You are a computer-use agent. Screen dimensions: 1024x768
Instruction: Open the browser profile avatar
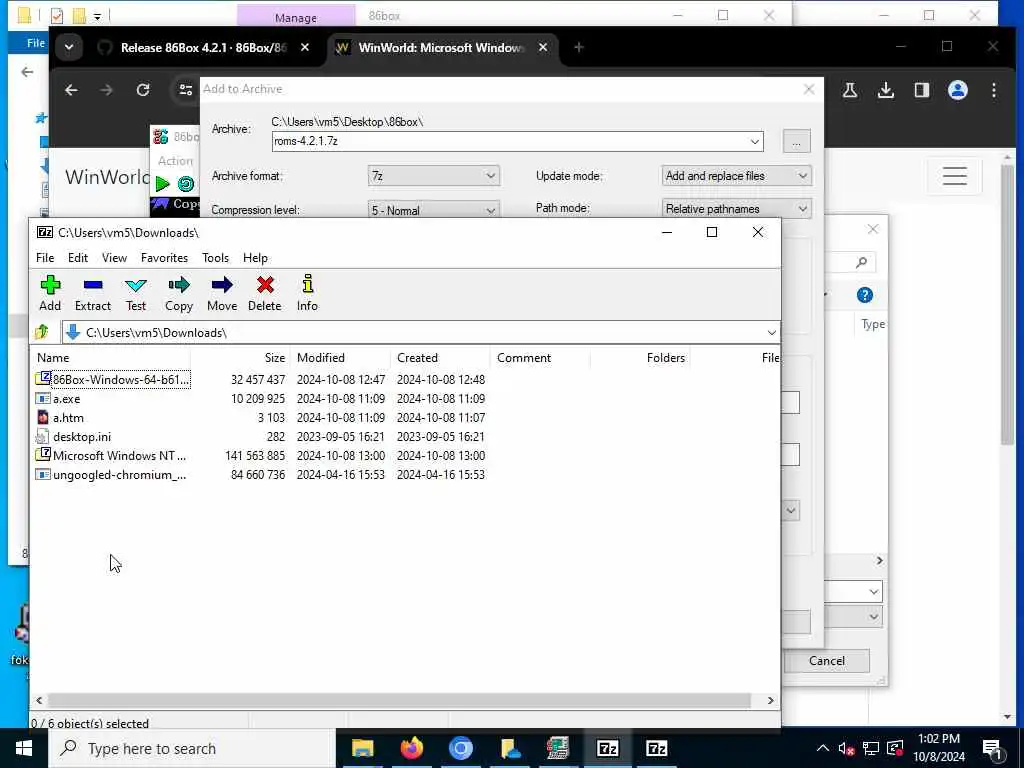tap(957, 90)
